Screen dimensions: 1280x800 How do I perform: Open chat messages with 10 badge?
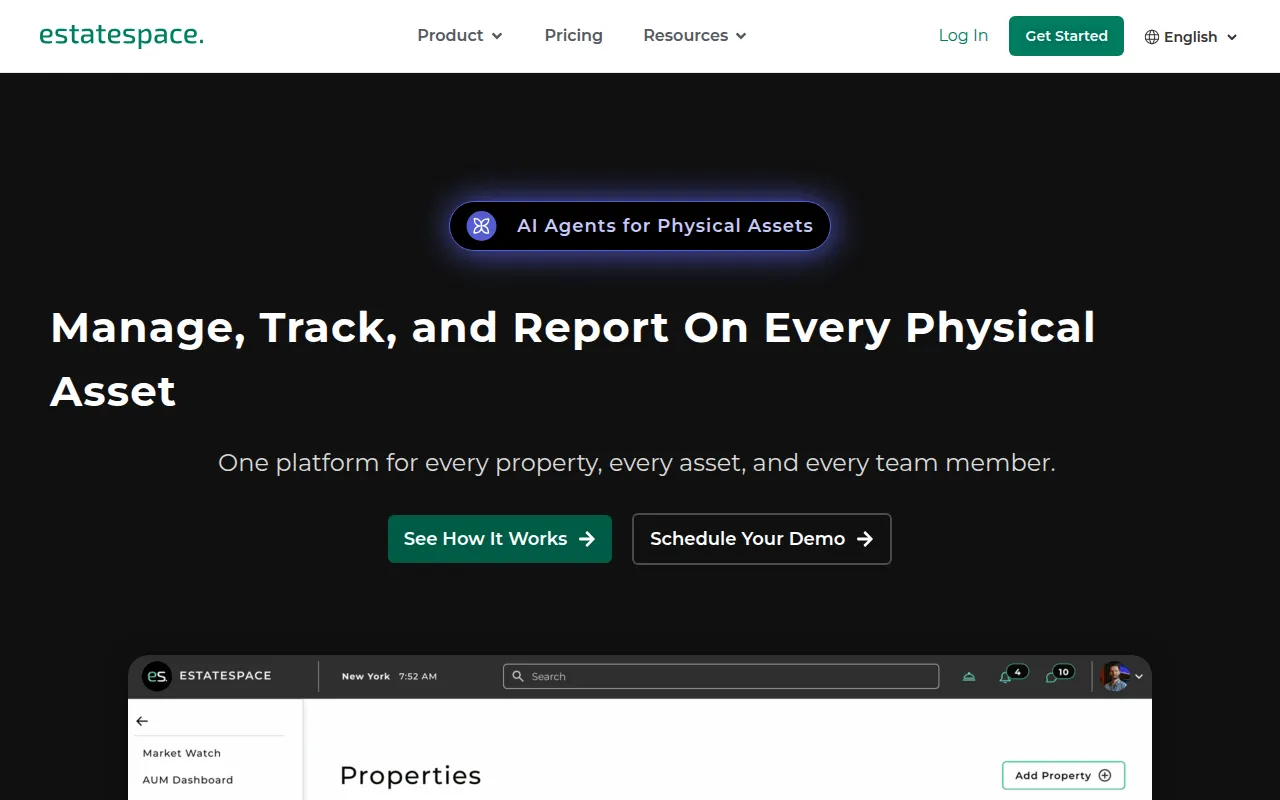1058,675
